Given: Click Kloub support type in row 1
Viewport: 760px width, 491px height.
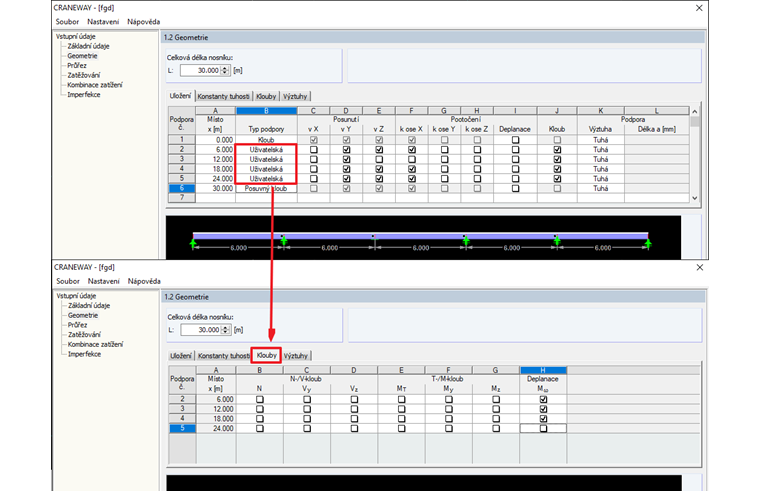Looking at the screenshot, I should [x=266, y=140].
